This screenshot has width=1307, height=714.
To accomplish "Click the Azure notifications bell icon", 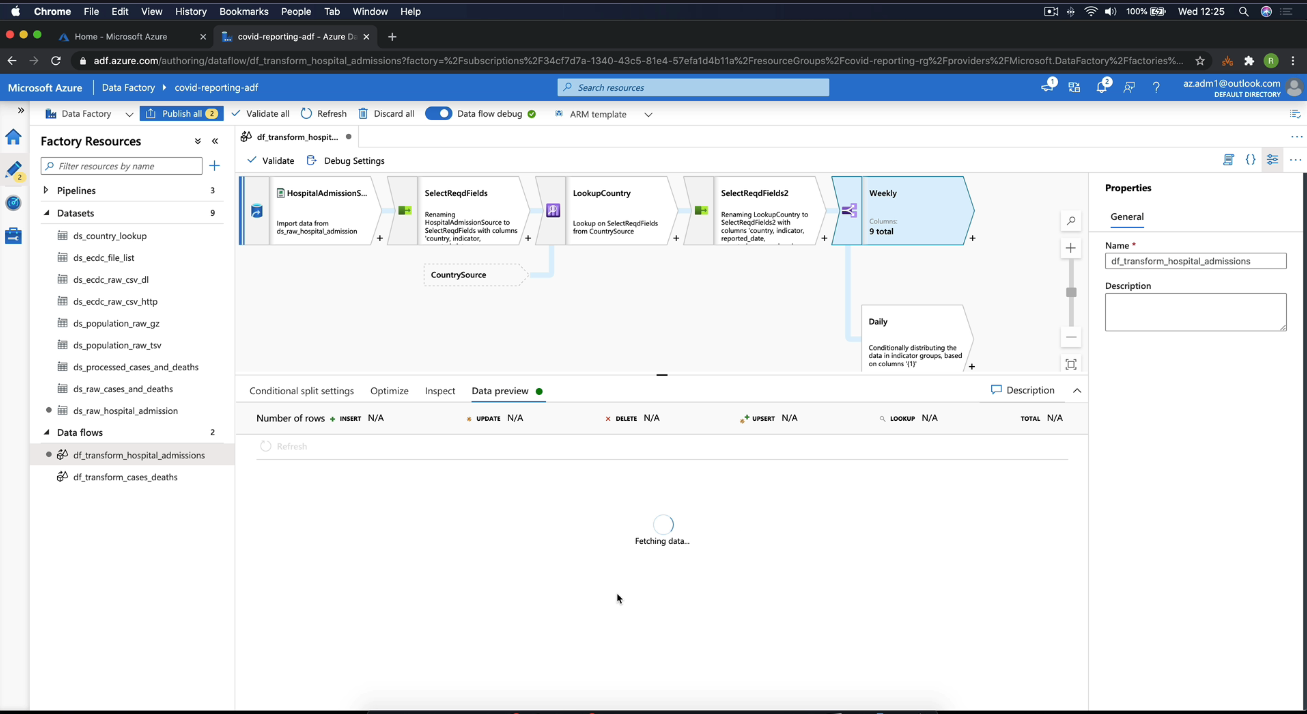I will coord(1102,87).
